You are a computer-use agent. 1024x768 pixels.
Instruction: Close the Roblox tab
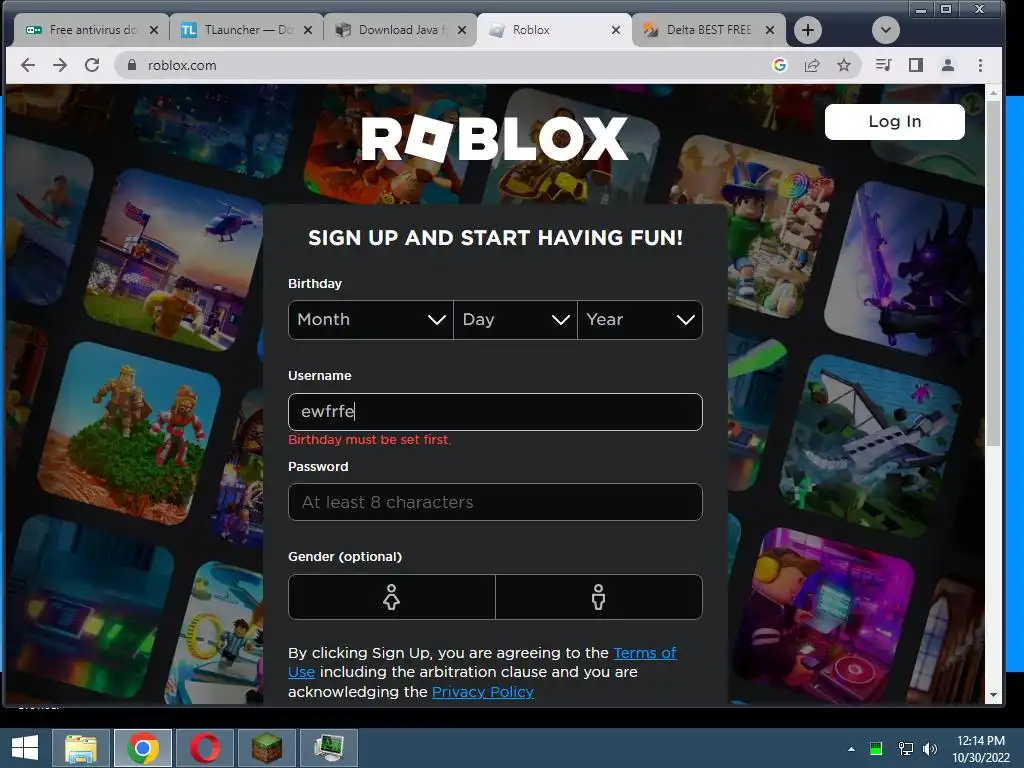(616, 30)
